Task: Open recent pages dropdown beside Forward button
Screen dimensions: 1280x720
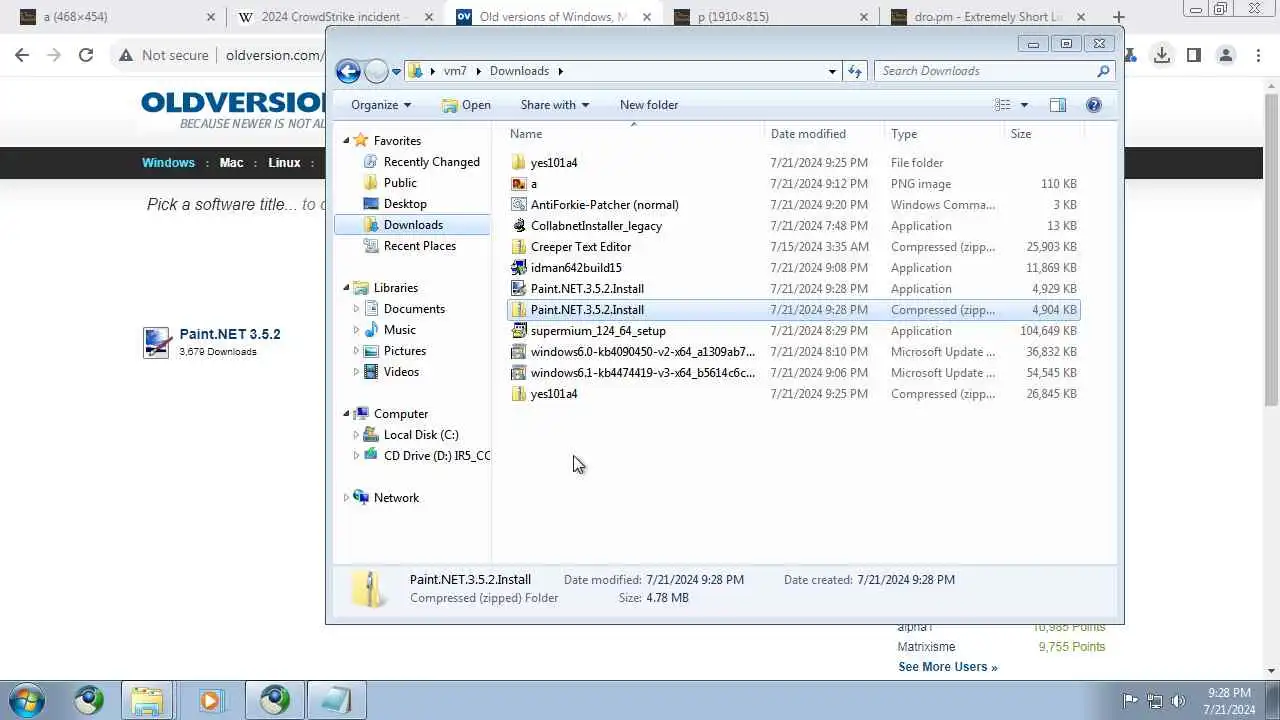Action: point(397,71)
